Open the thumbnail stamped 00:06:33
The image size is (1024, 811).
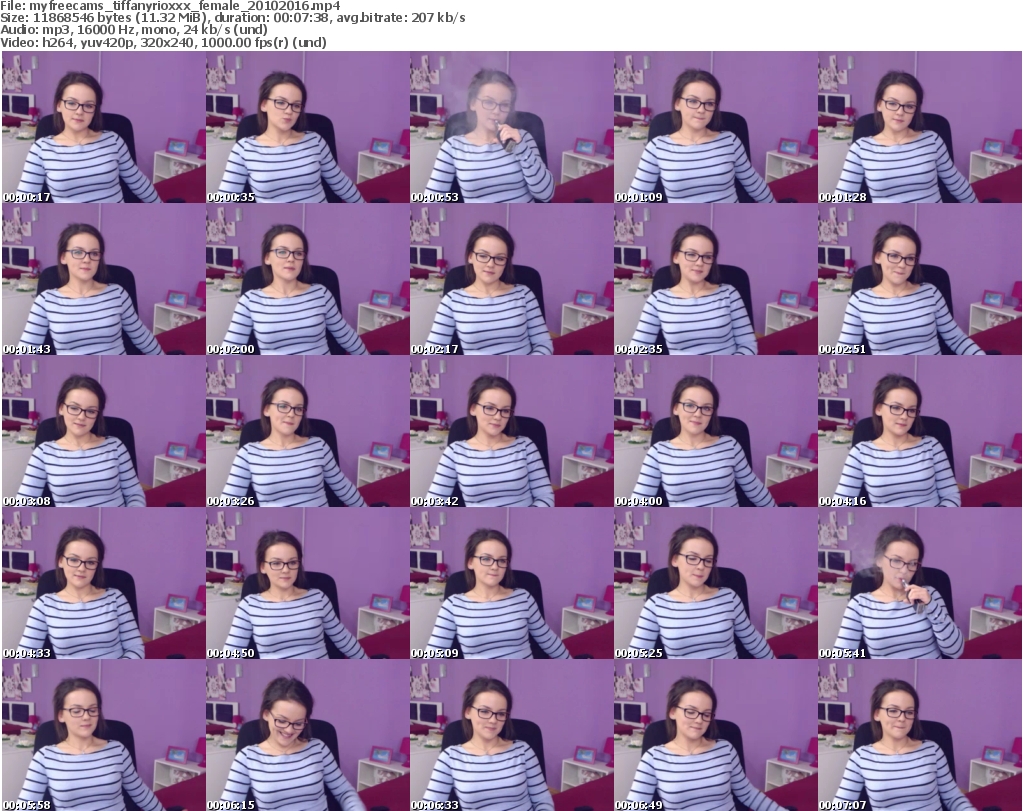click(511, 735)
